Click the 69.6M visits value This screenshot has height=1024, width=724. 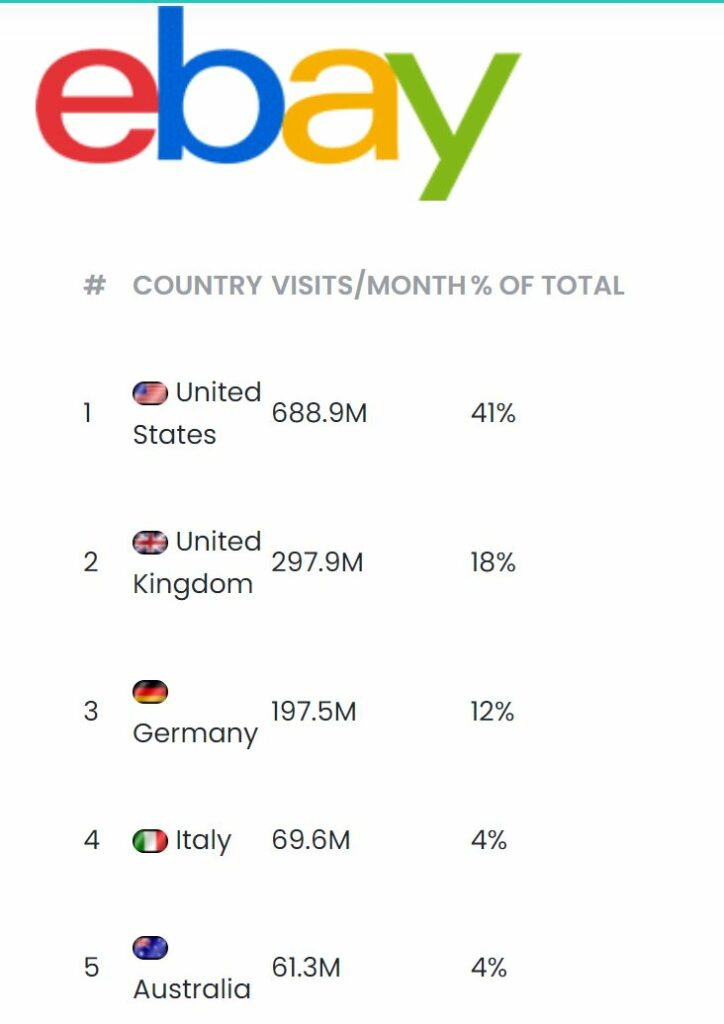click(x=311, y=840)
